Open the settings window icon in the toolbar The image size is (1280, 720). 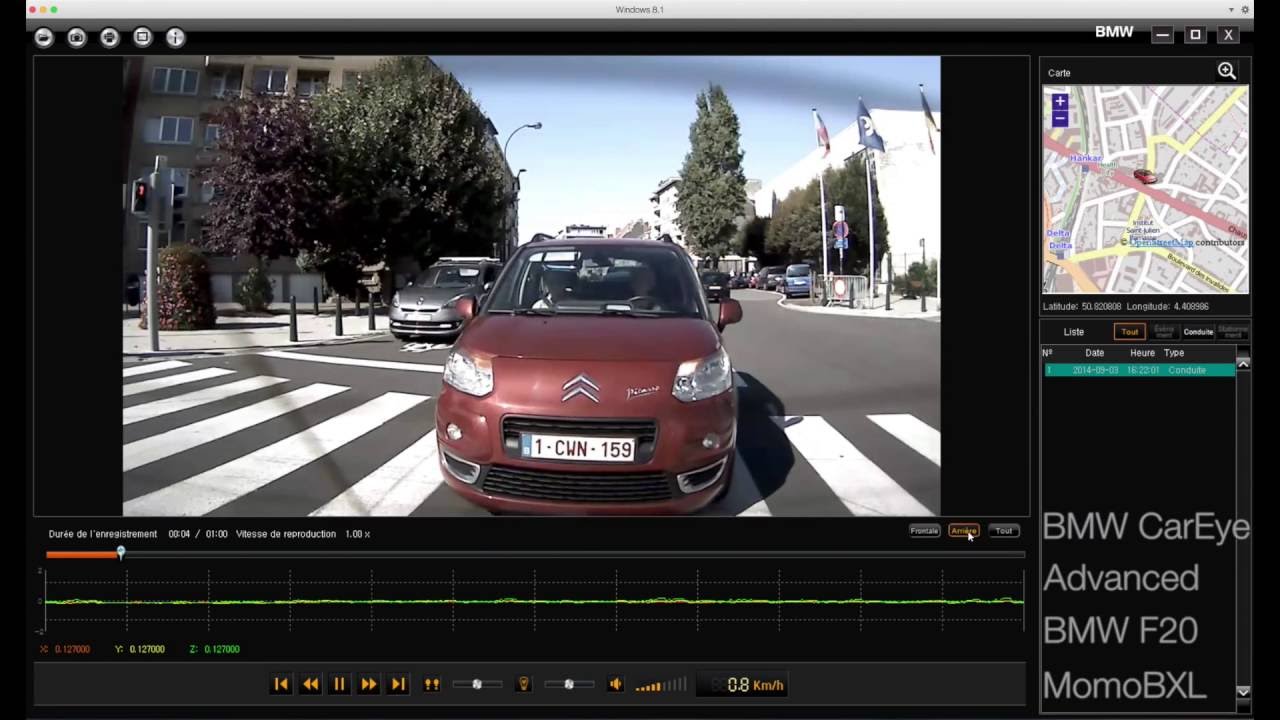142,38
